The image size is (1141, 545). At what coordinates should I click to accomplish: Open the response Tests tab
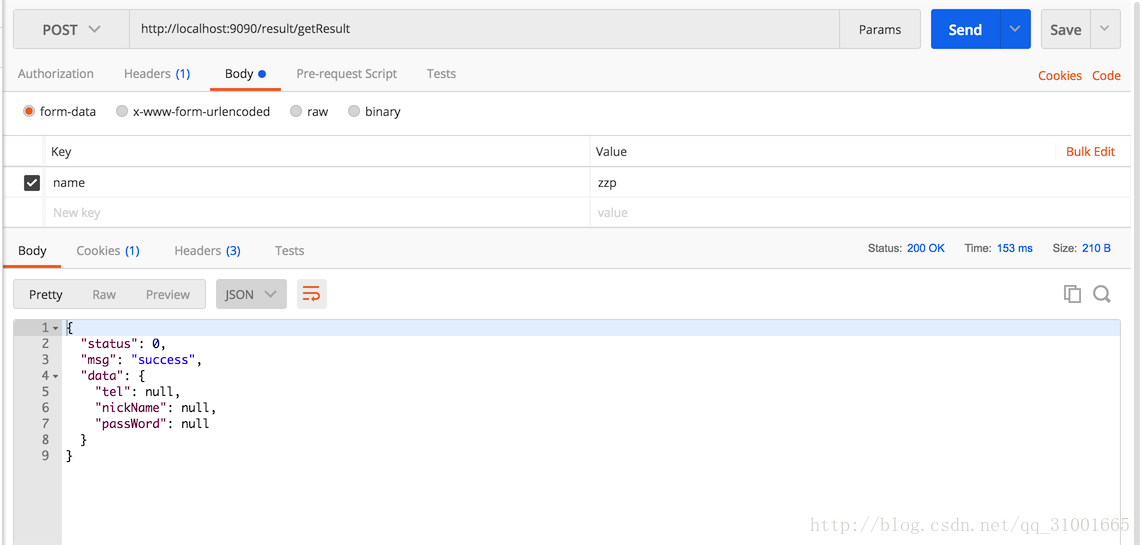pos(289,250)
